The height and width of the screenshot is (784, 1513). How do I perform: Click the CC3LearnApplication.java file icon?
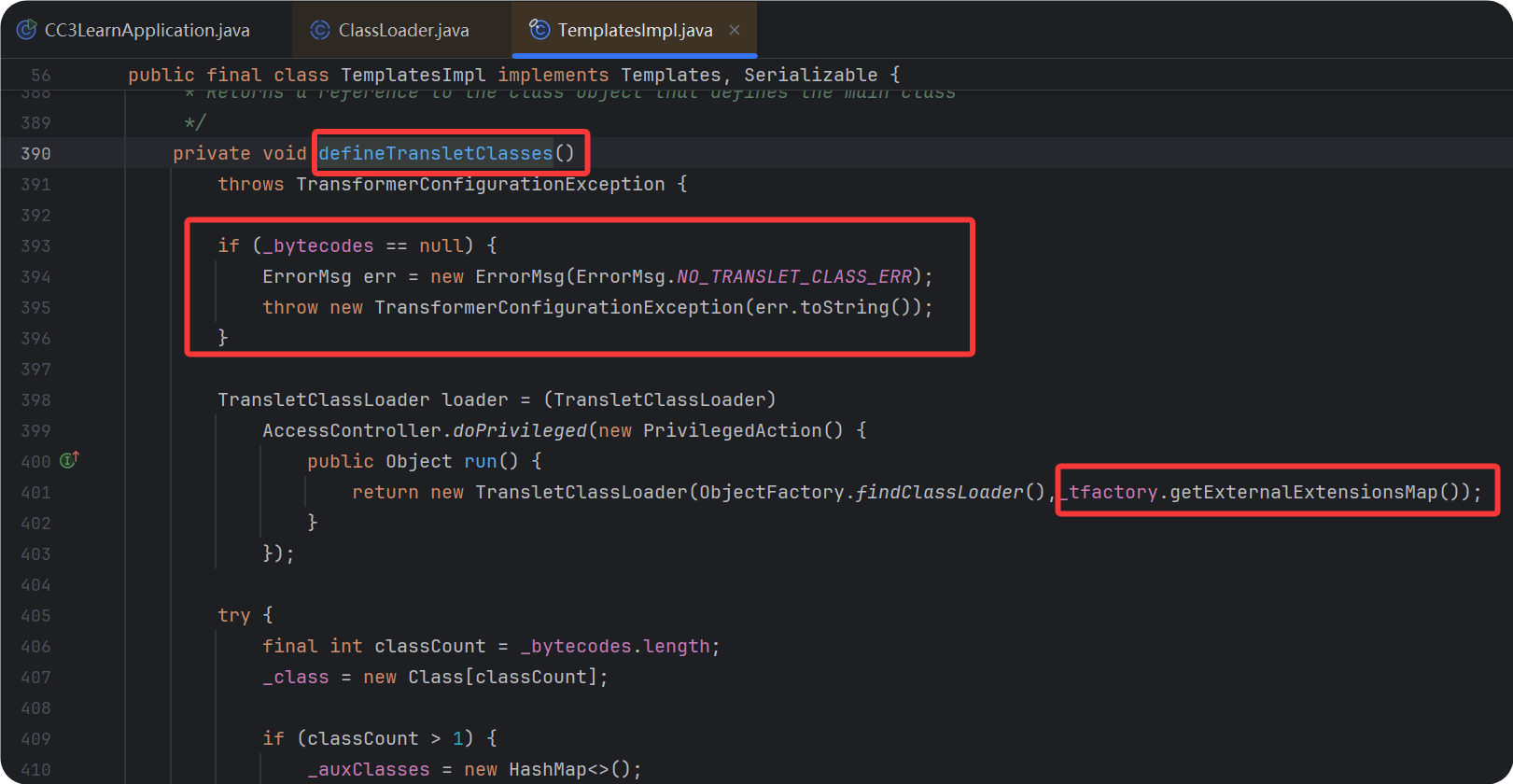pyautogui.click(x=27, y=30)
